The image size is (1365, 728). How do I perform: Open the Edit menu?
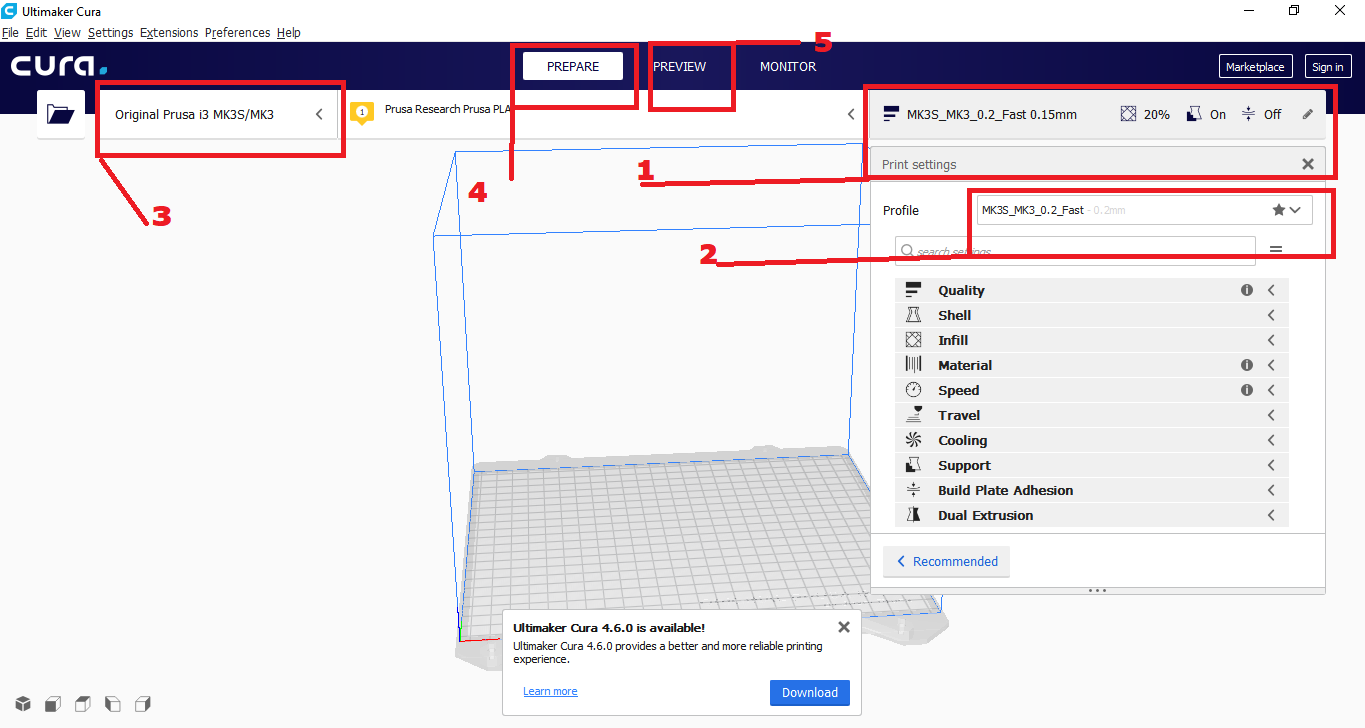click(36, 32)
